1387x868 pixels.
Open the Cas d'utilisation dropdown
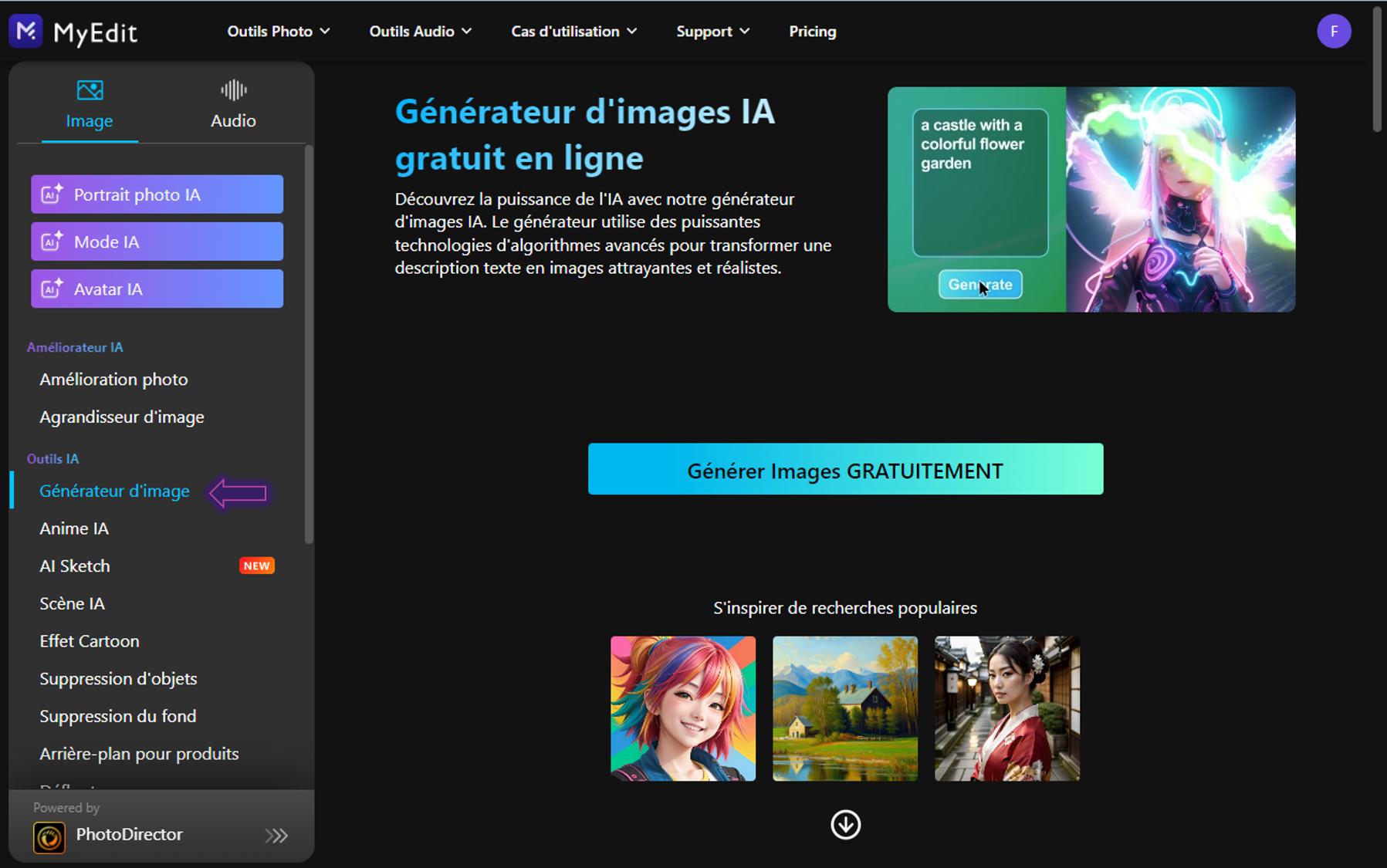coord(573,31)
